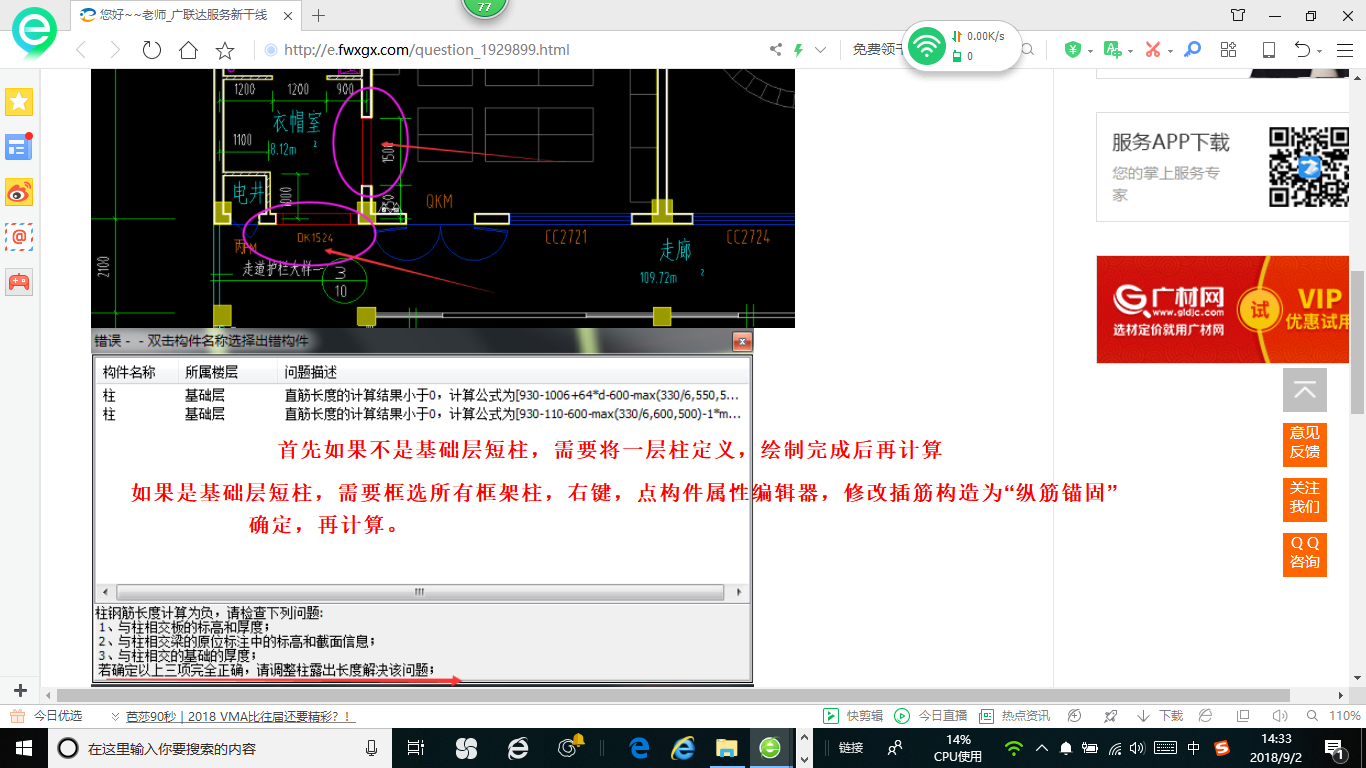
Task: Open the extensions grid icon
Action: tap(1229, 50)
